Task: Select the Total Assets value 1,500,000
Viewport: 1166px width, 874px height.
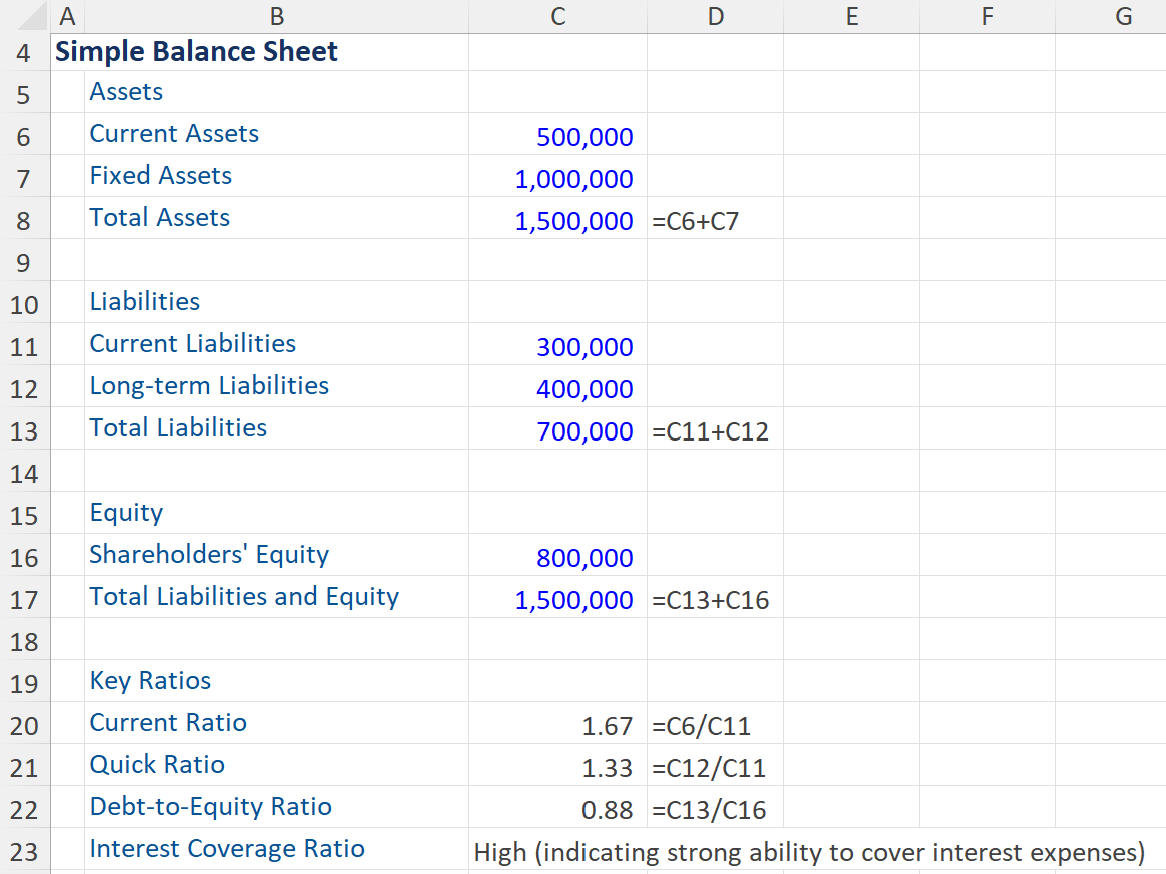Action: pos(557,220)
